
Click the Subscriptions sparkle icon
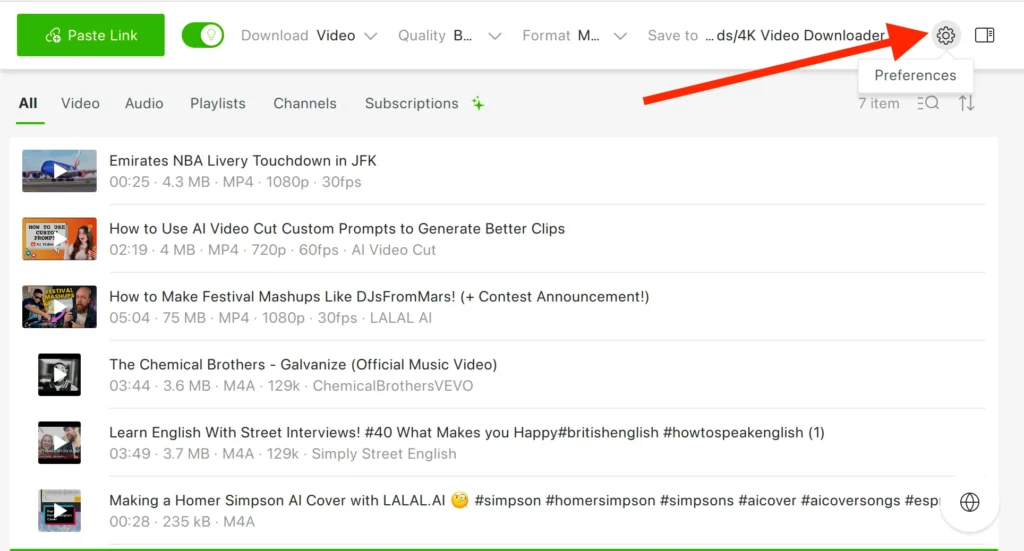click(478, 103)
